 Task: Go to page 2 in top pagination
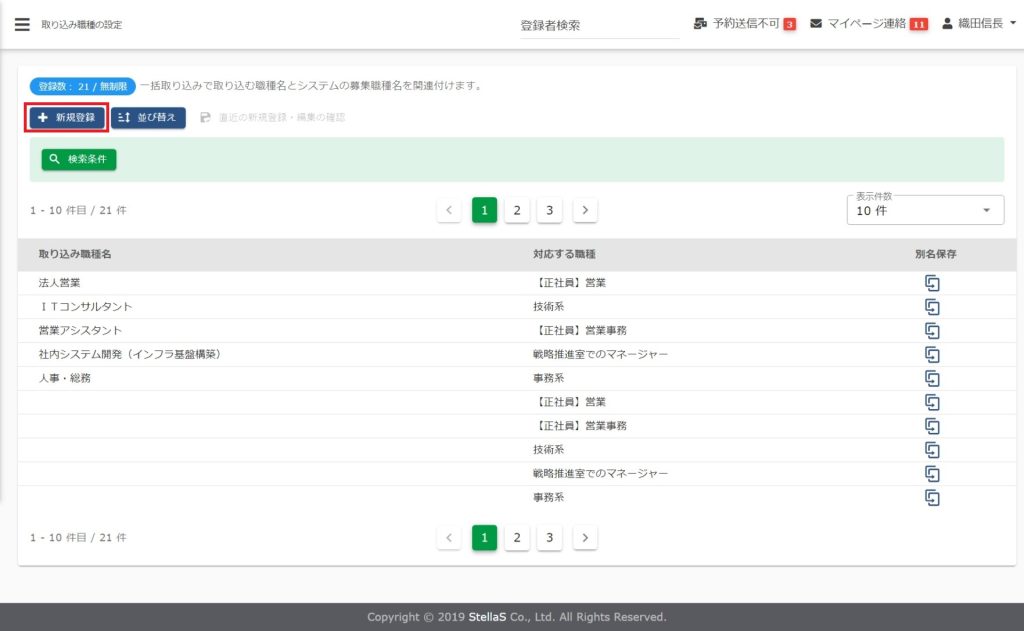[x=516, y=210]
